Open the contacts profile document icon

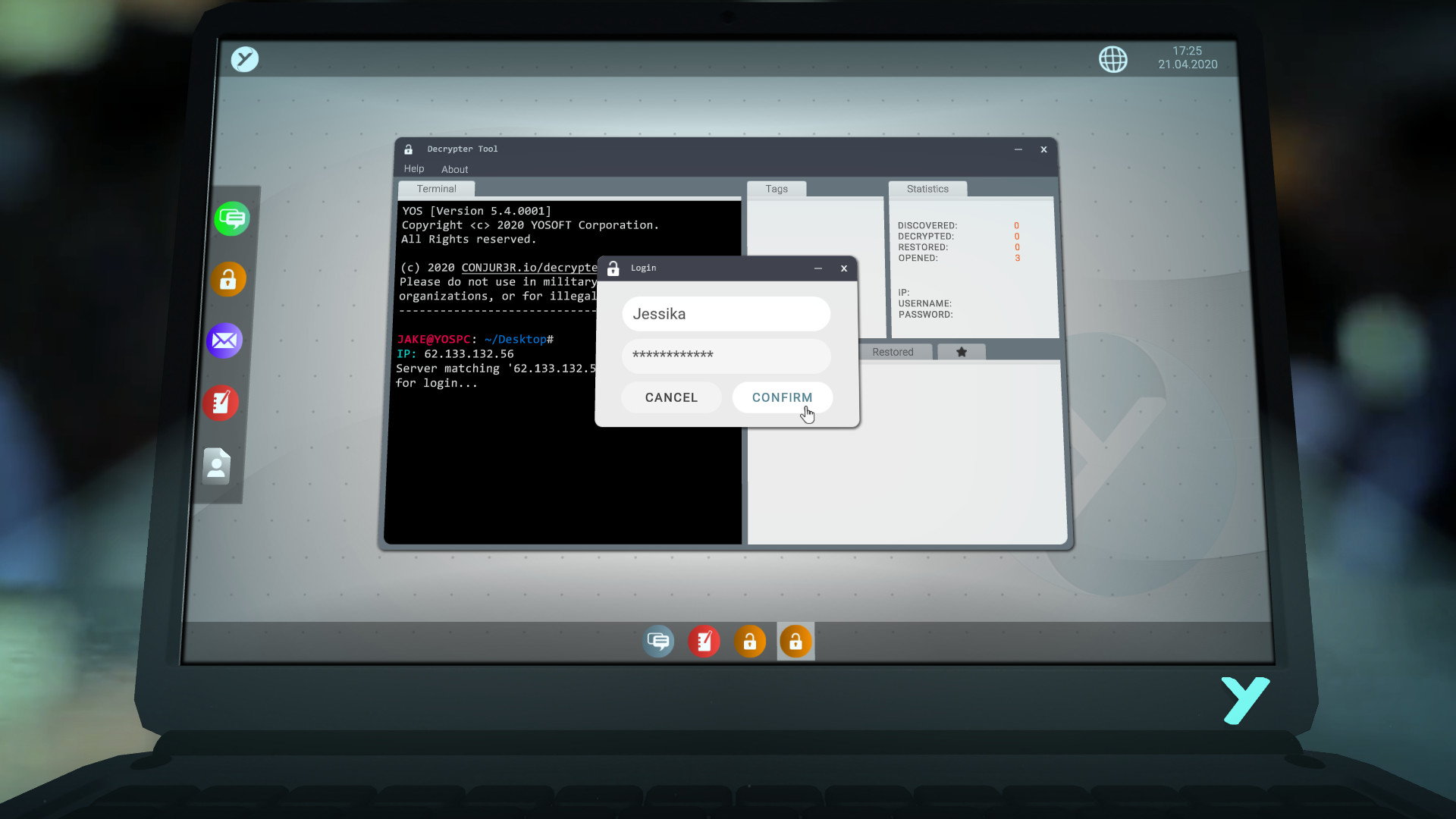217,466
